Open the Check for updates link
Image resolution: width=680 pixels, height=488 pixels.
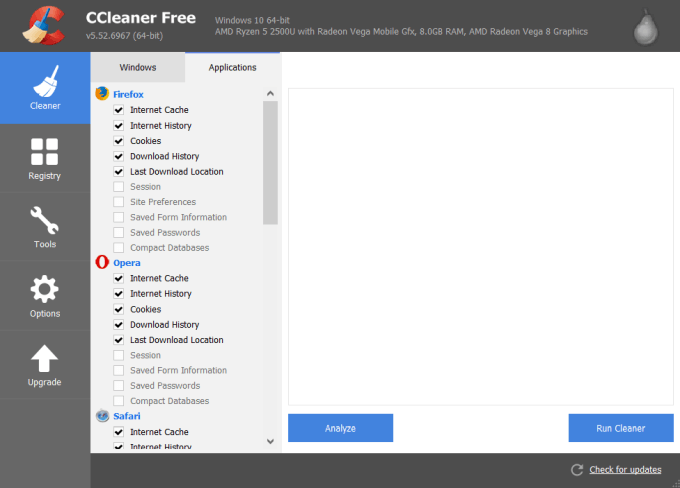coord(625,470)
